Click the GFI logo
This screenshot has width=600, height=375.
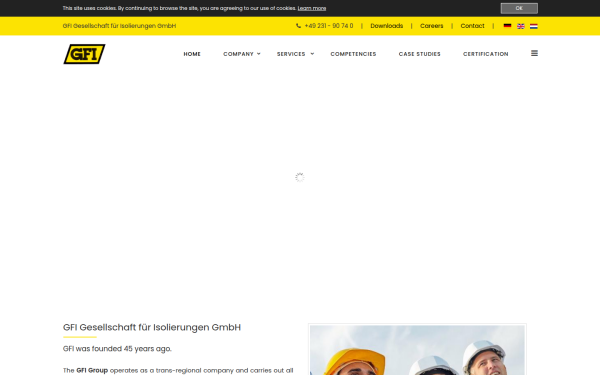click(x=84, y=54)
